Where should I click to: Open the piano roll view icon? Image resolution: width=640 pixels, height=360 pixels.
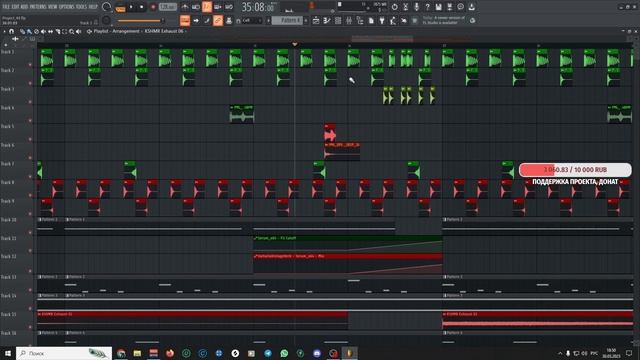coord(327,20)
